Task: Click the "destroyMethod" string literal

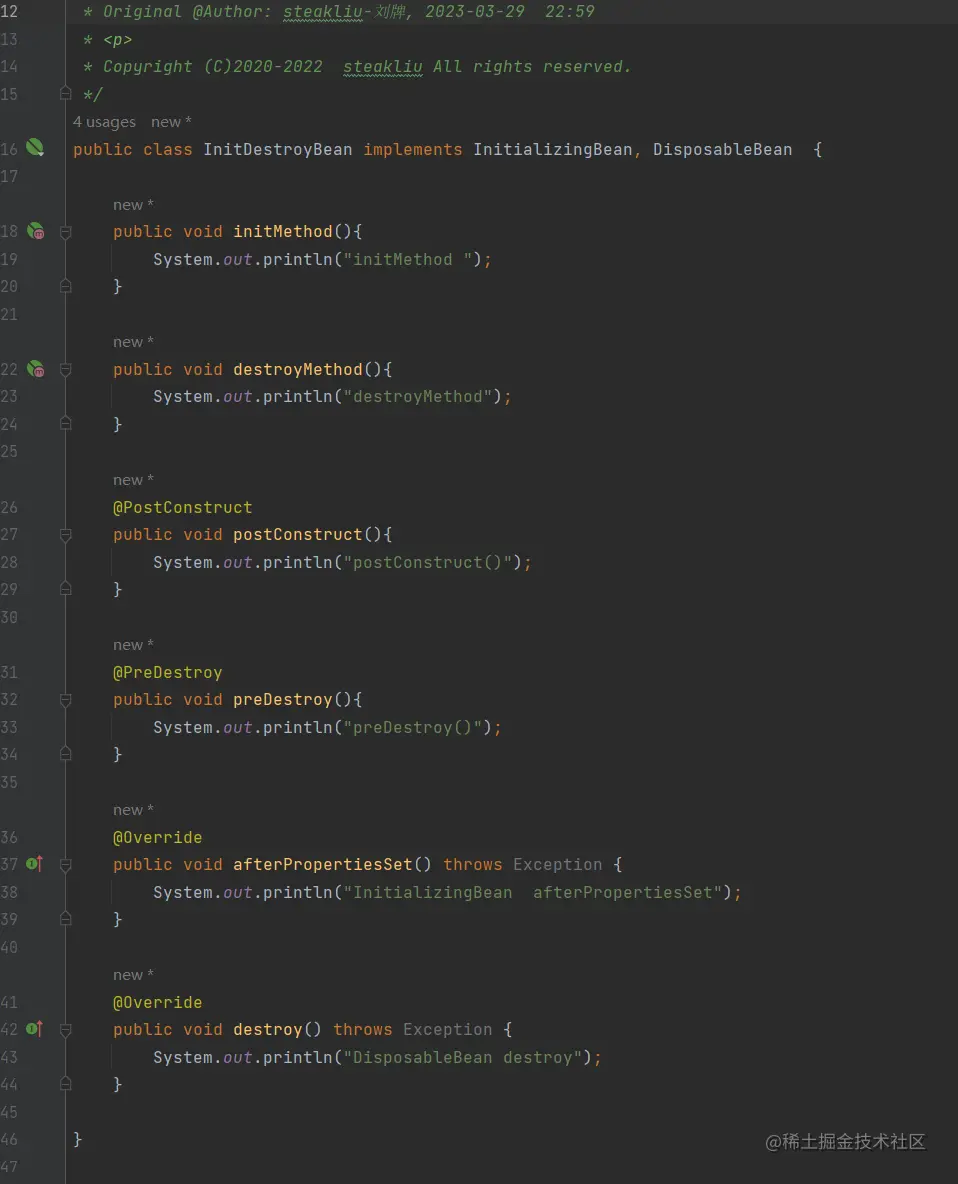Action: click(x=423, y=396)
